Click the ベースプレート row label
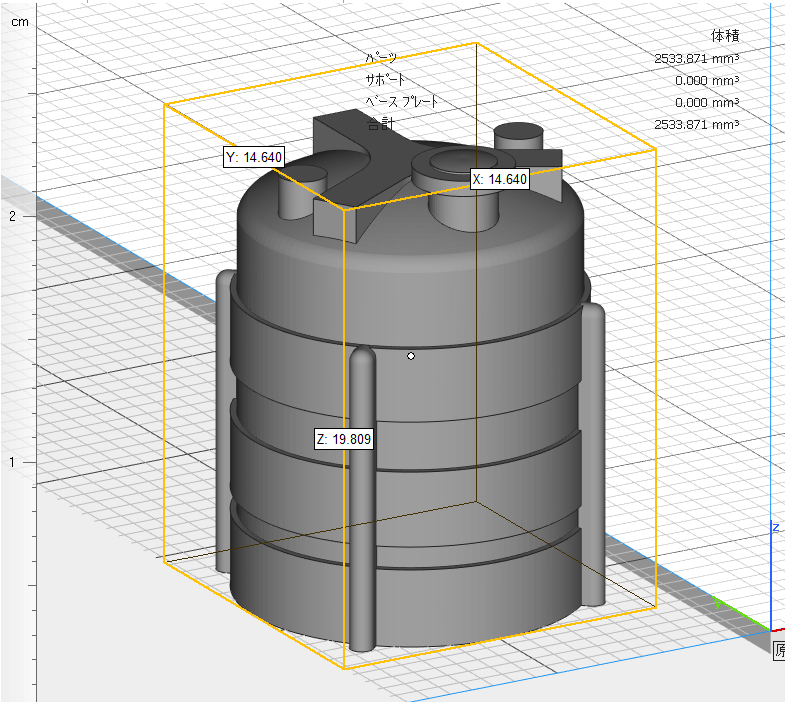This screenshot has height=702, width=785. (402, 102)
